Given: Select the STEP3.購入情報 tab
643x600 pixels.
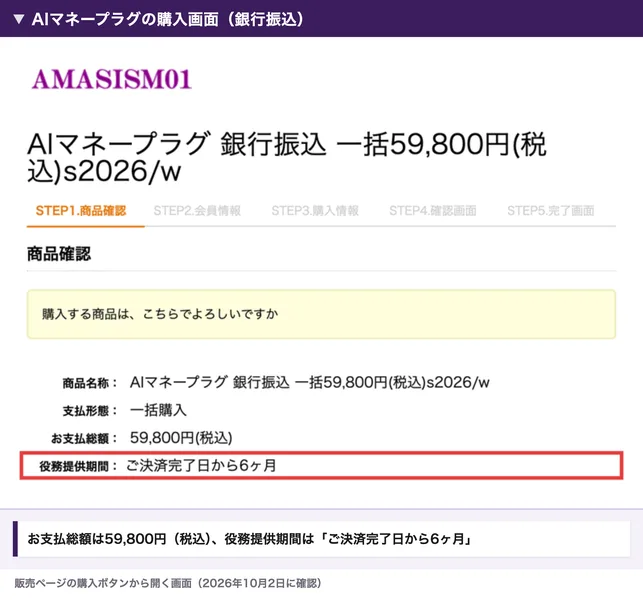Looking at the screenshot, I should click(315, 211).
